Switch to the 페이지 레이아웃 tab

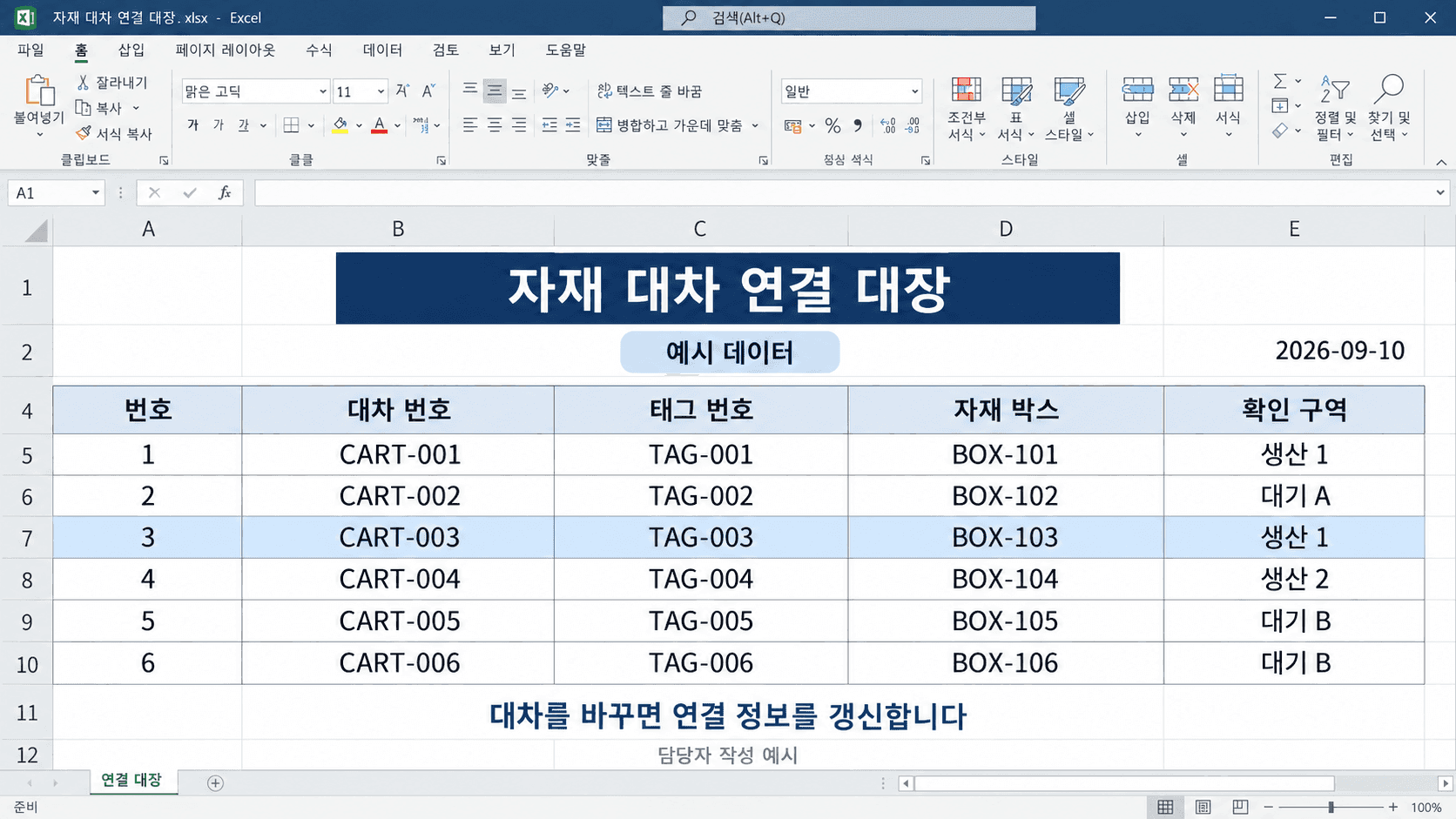(225, 50)
